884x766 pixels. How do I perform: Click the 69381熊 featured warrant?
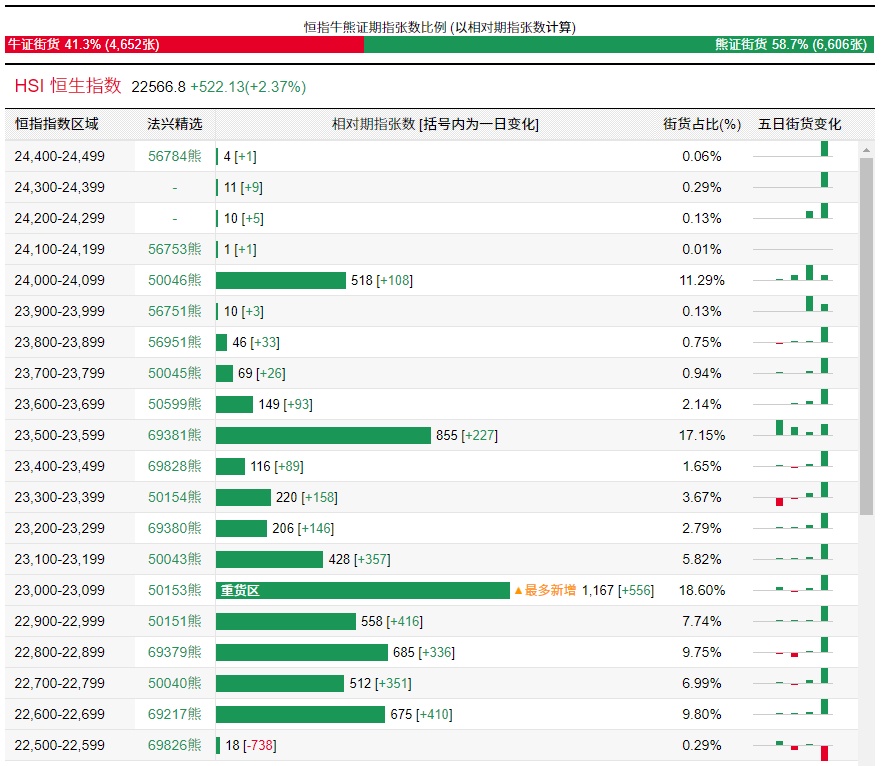[174, 435]
